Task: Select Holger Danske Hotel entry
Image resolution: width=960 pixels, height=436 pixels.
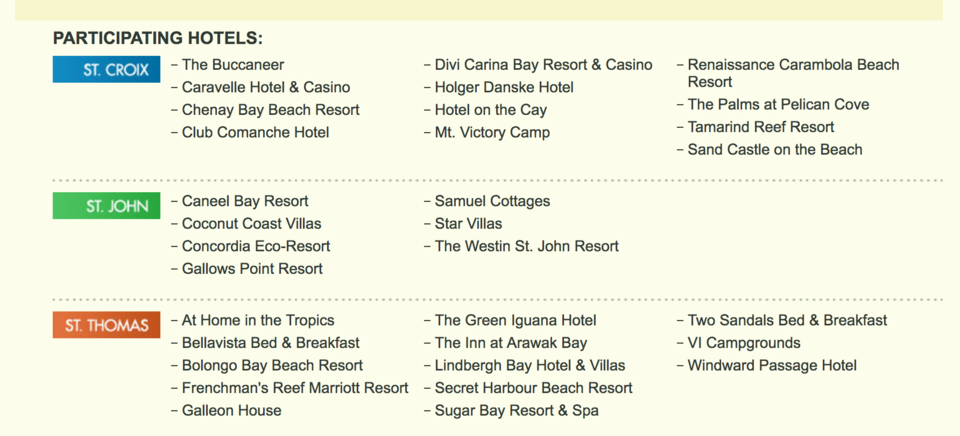Action: (x=504, y=88)
